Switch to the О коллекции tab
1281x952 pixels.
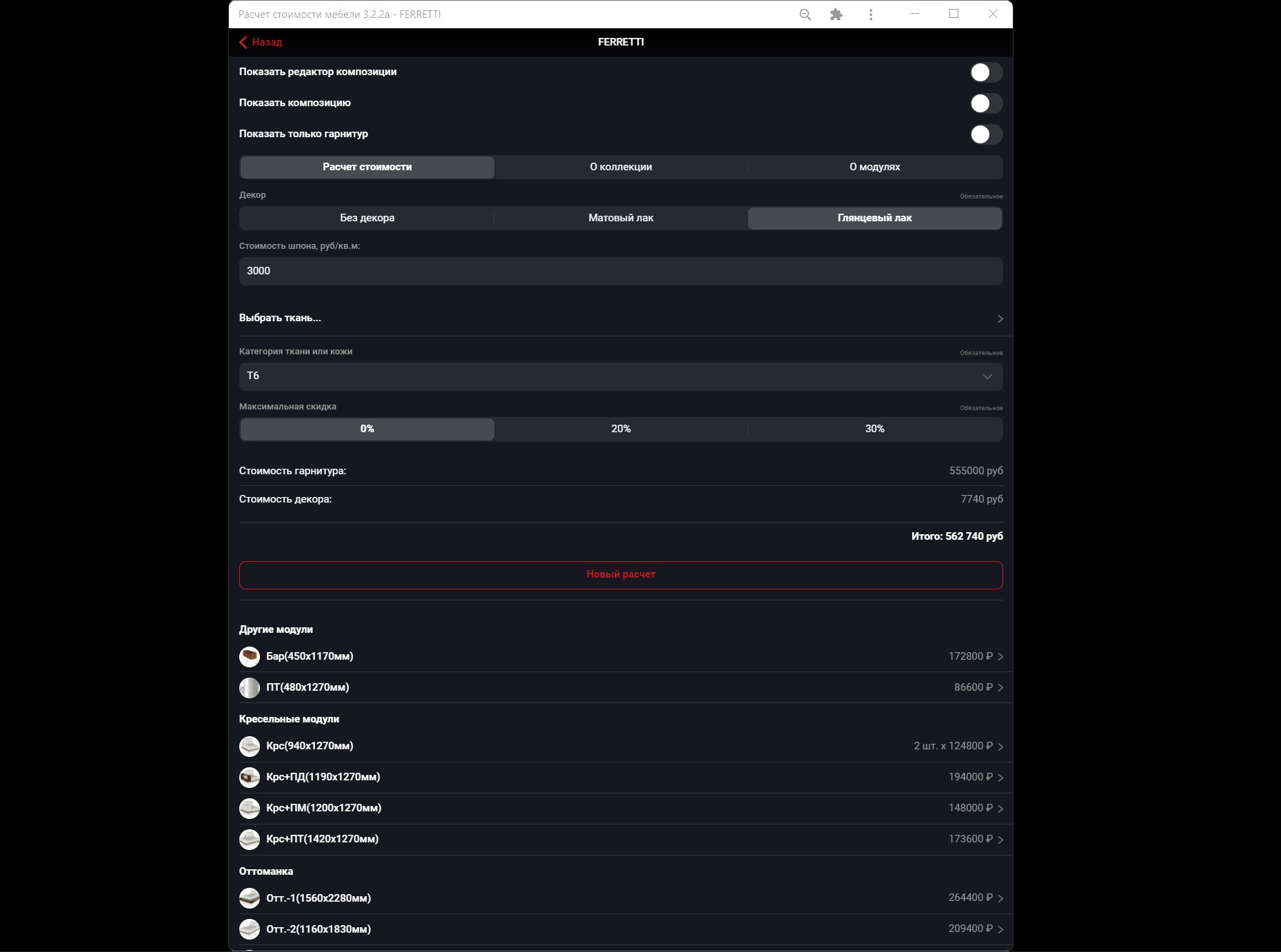click(x=621, y=167)
